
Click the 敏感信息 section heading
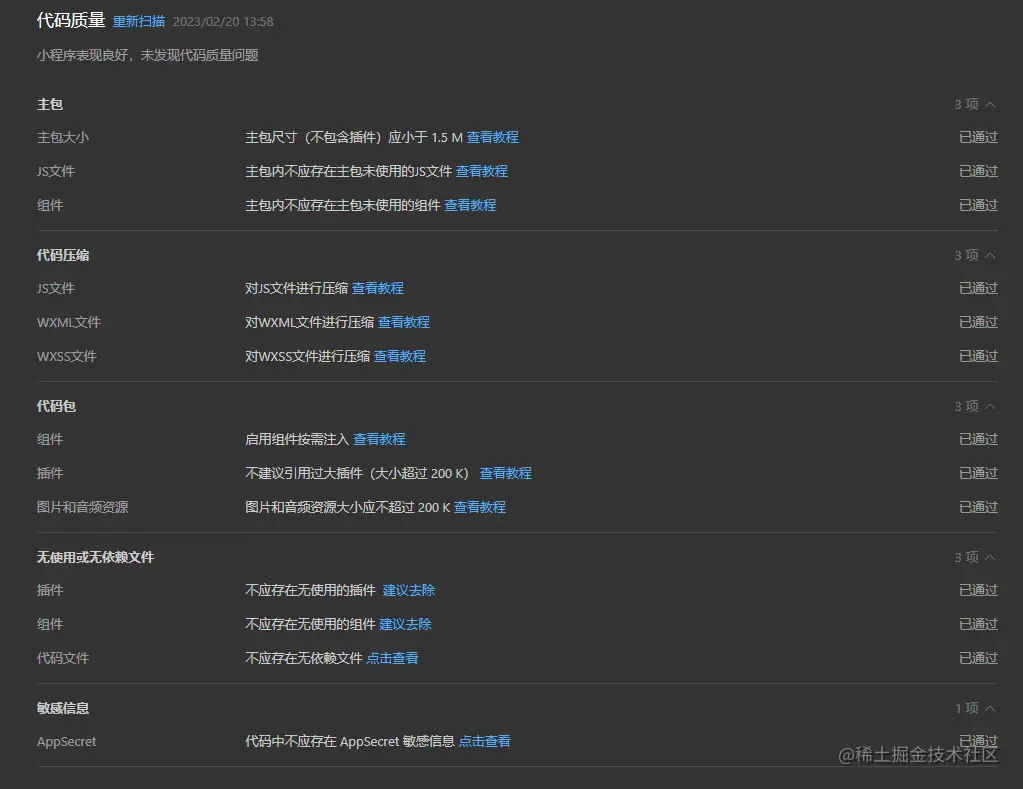(63, 708)
